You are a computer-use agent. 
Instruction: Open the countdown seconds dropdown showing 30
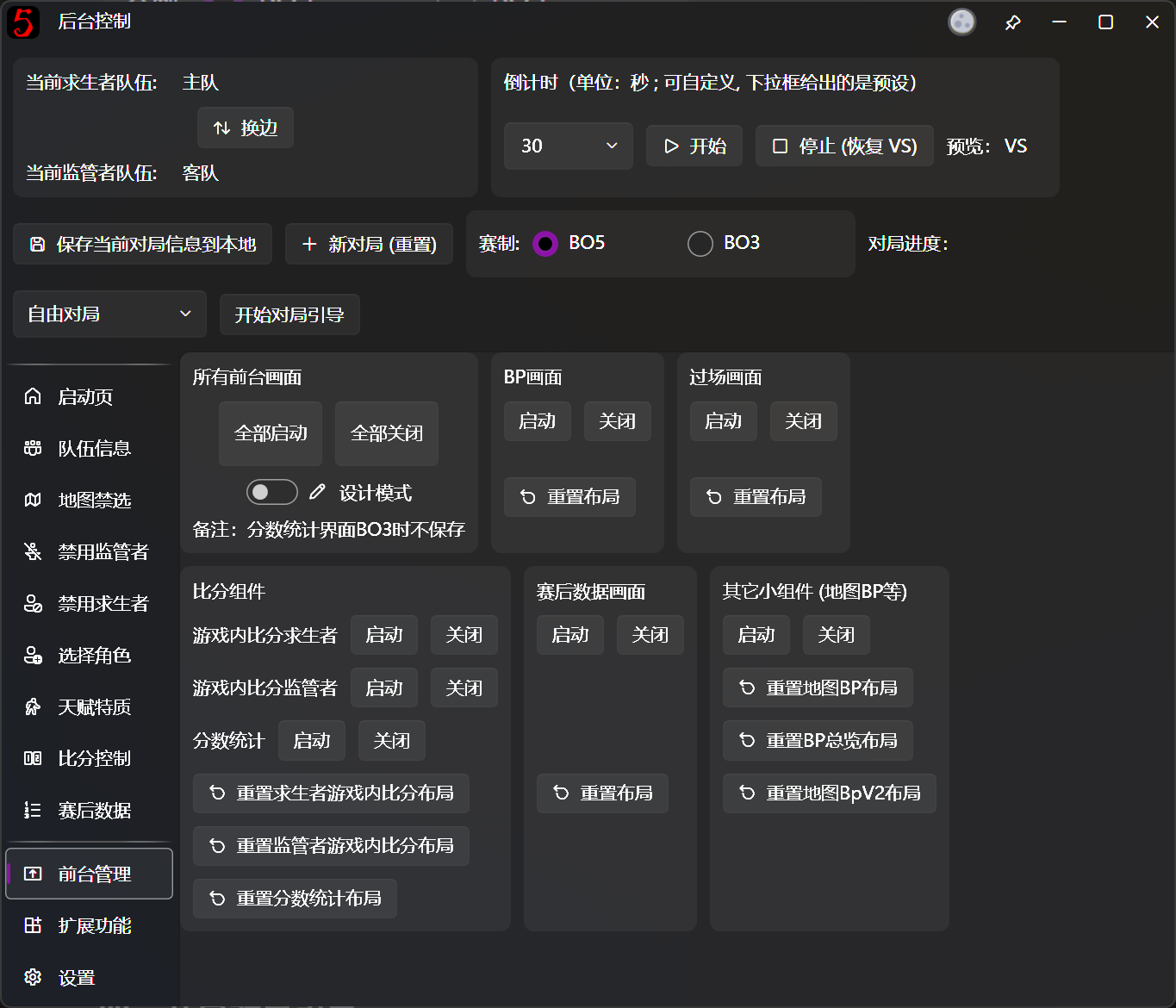(568, 146)
